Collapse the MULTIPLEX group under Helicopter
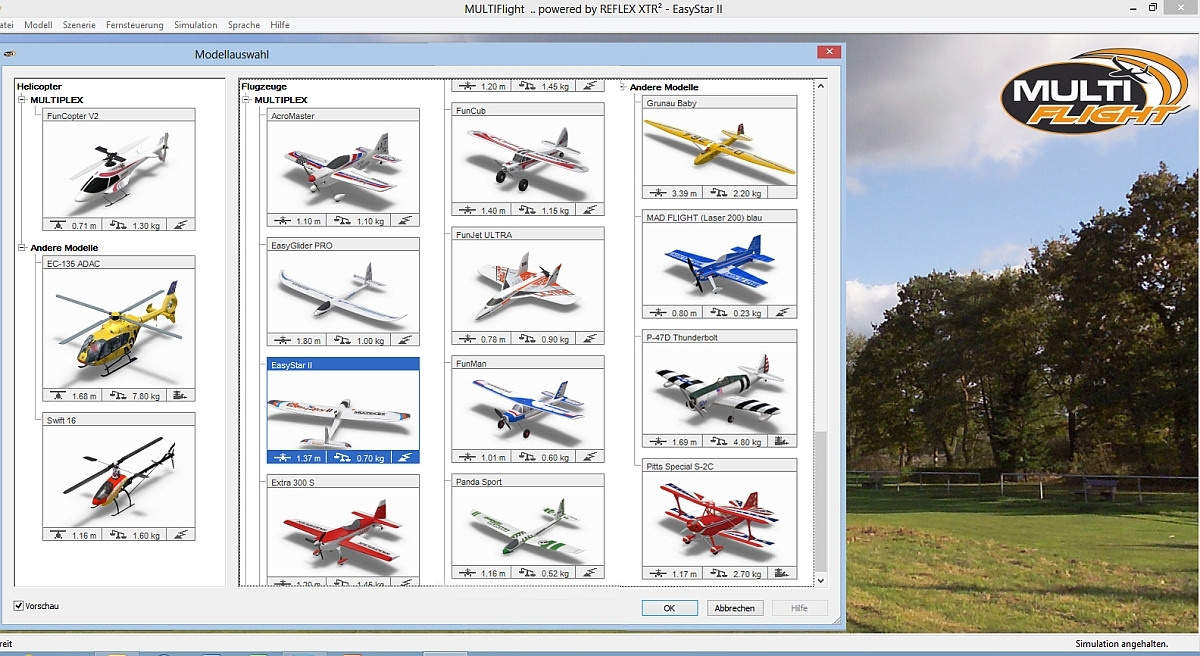 [x=22, y=100]
